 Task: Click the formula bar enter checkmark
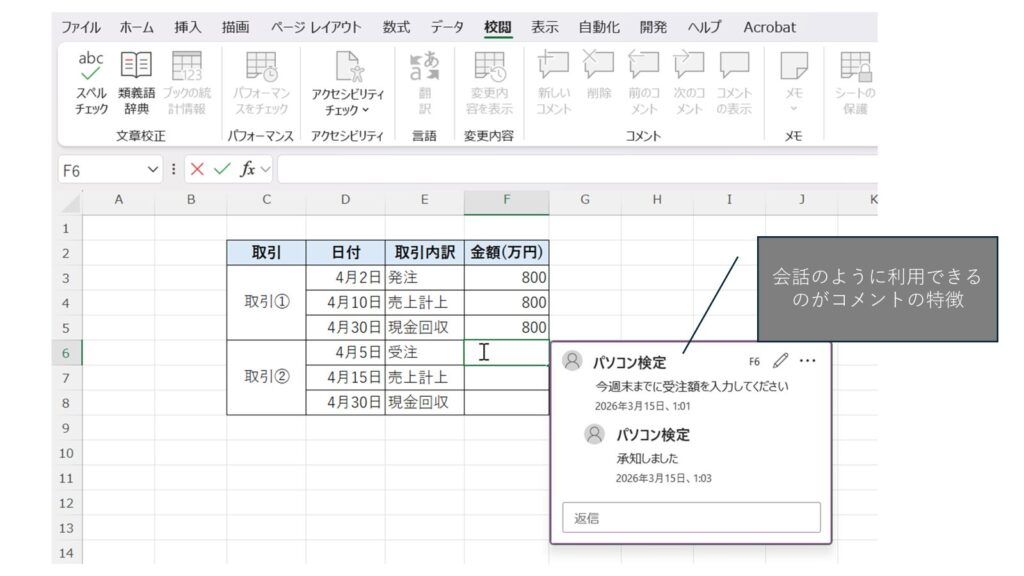(221, 170)
